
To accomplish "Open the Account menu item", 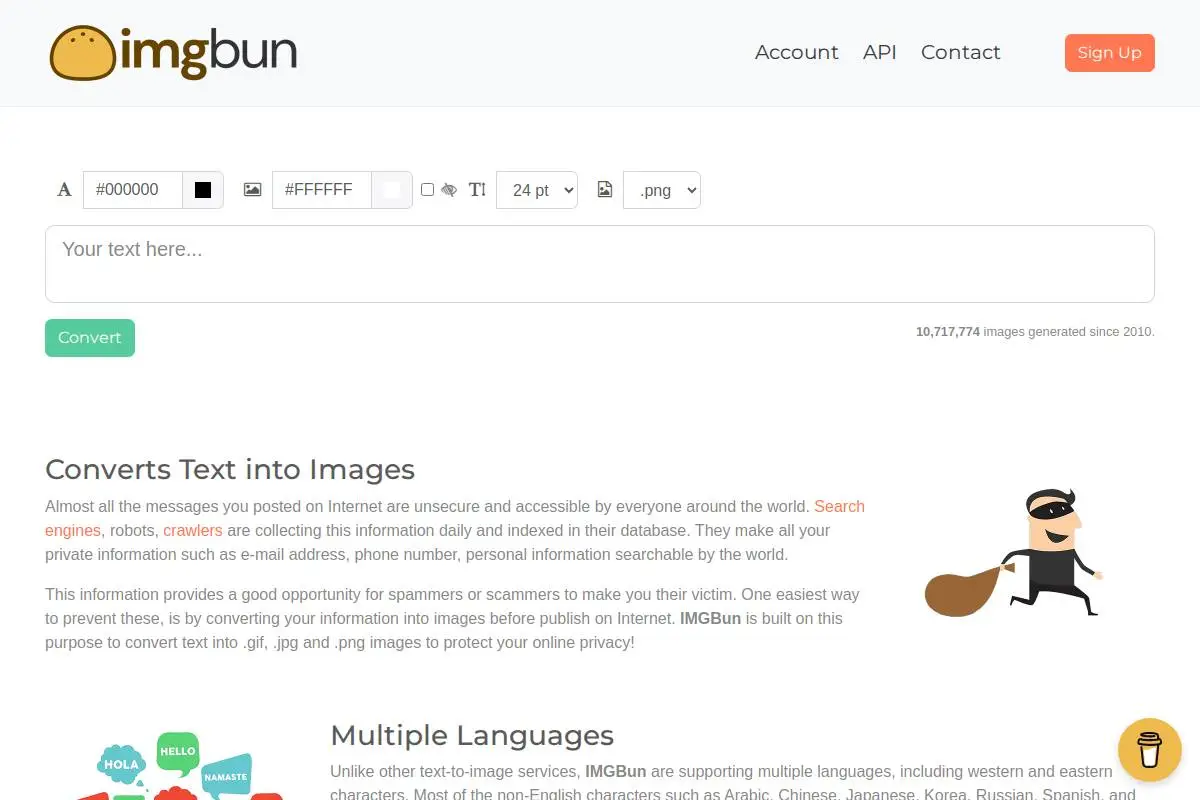I will (797, 53).
